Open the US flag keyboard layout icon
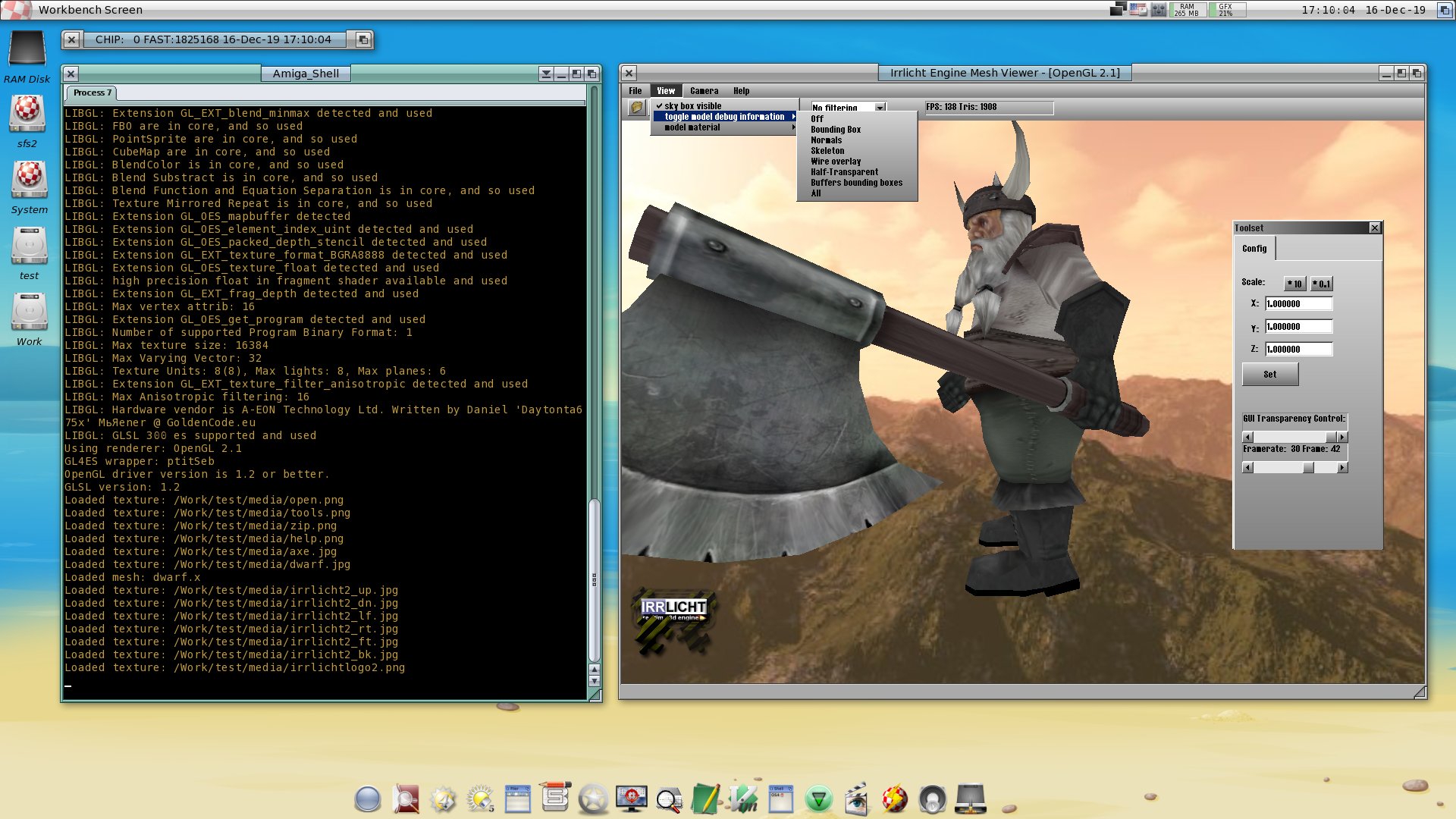 coord(1138,9)
